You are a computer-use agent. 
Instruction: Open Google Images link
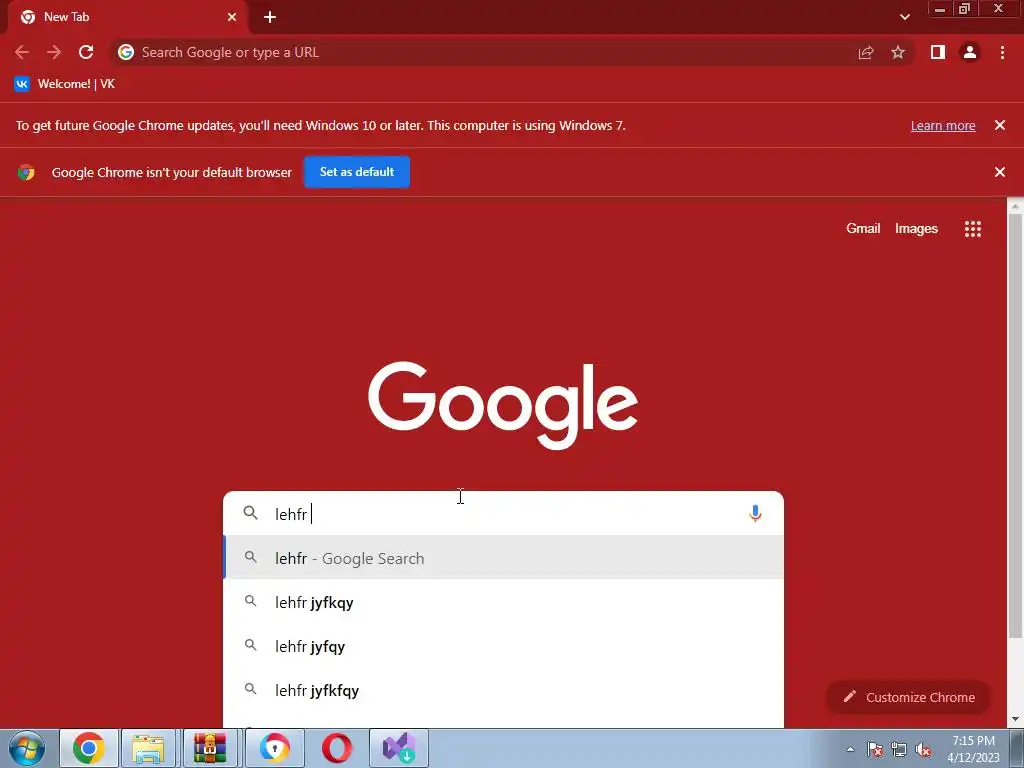click(916, 229)
